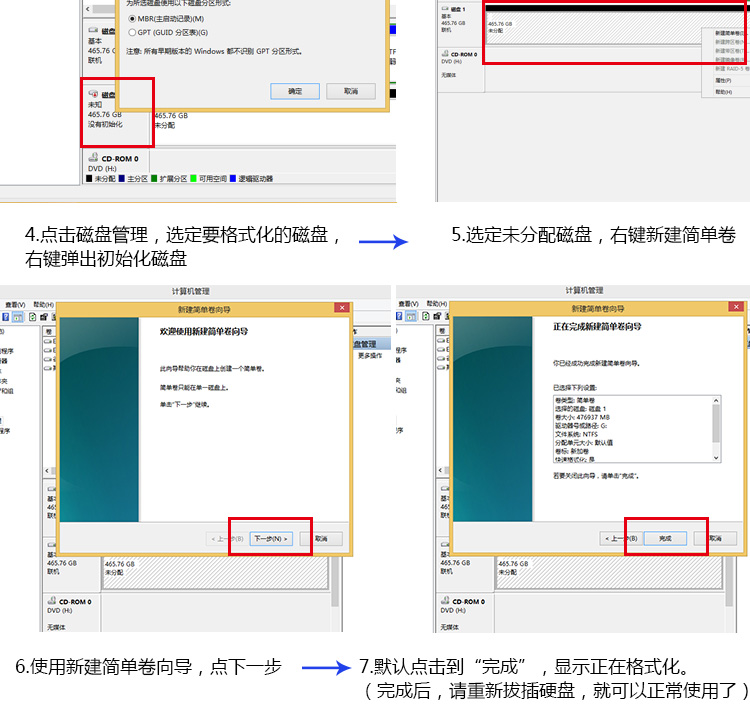Image resolution: width=750 pixels, height=712 pixels.
Task: Open 帮助(H) menu in the welcome wizard window
Action: click(x=44, y=305)
